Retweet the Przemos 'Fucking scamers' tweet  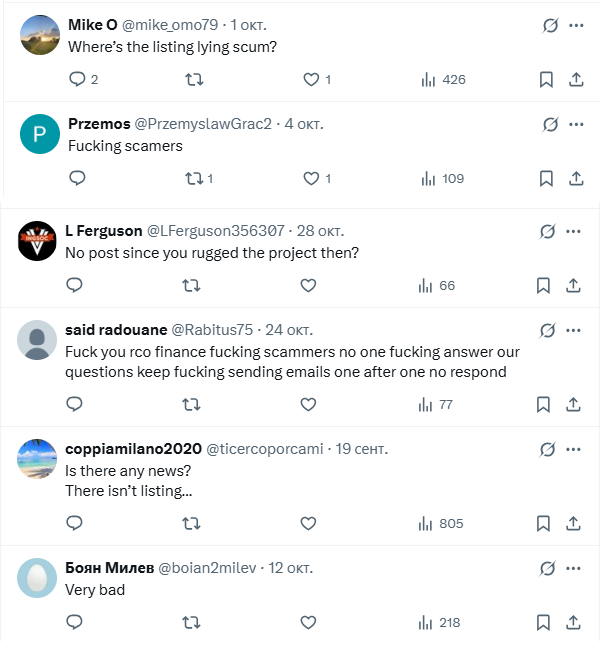coord(195,179)
